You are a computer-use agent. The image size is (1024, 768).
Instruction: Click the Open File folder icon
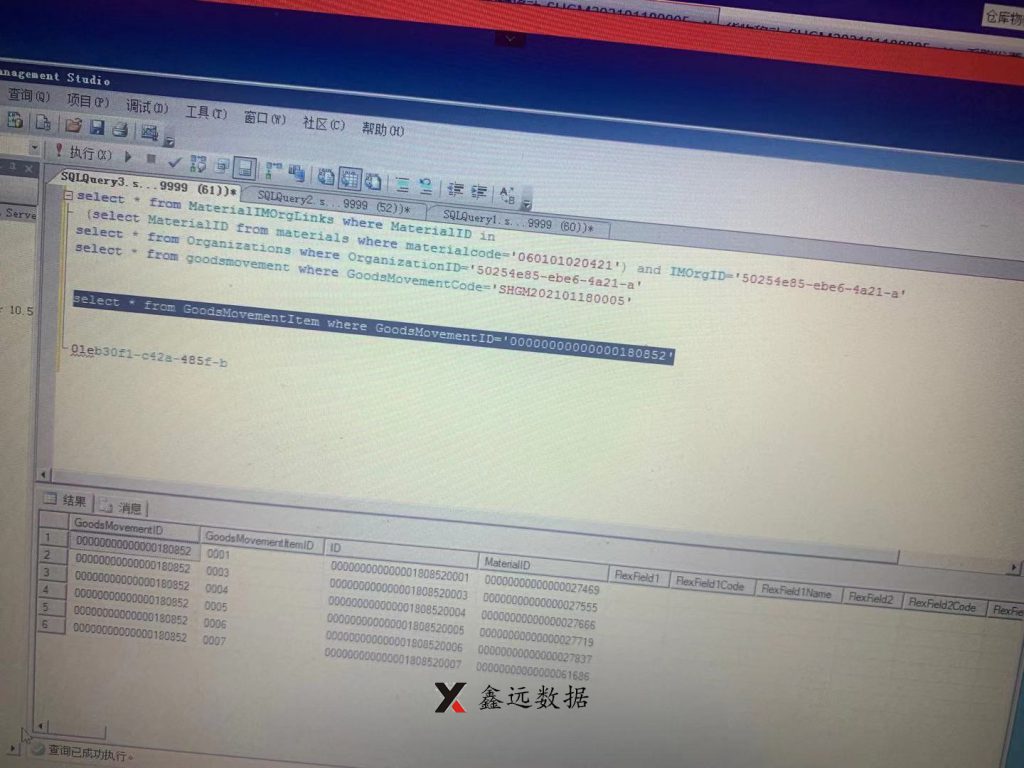[73, 126]
